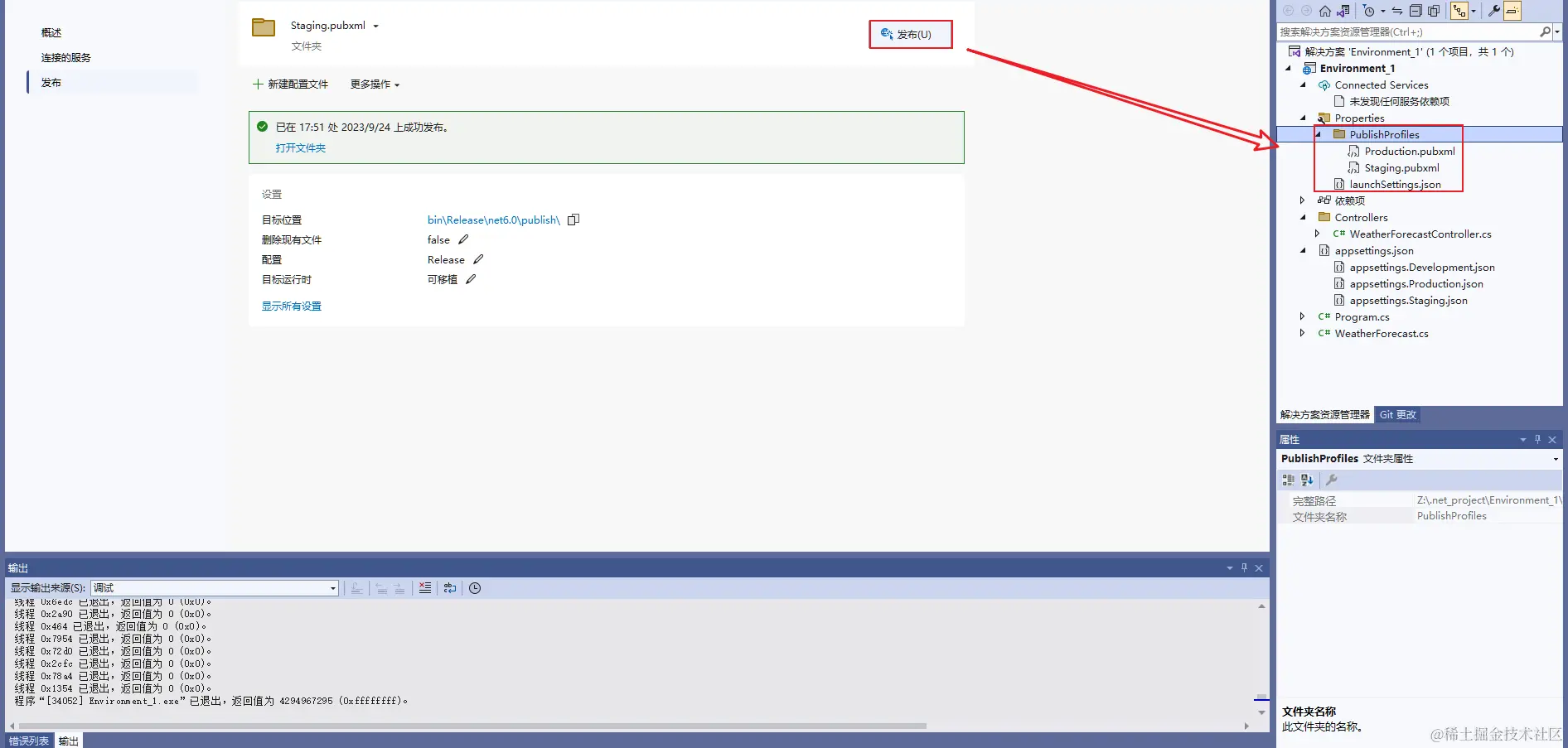
Task: Collapse the Environment_1 project node
Action: click(x=1288, y=69)
